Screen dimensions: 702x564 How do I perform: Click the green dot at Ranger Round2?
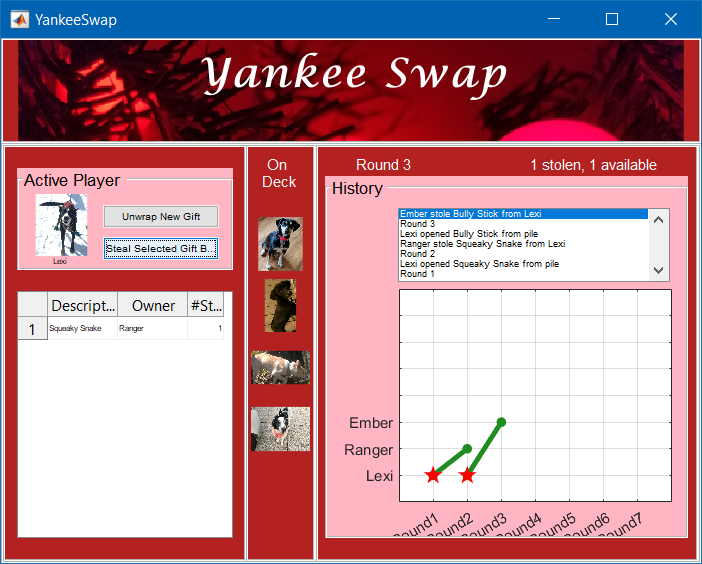[467, 449]
